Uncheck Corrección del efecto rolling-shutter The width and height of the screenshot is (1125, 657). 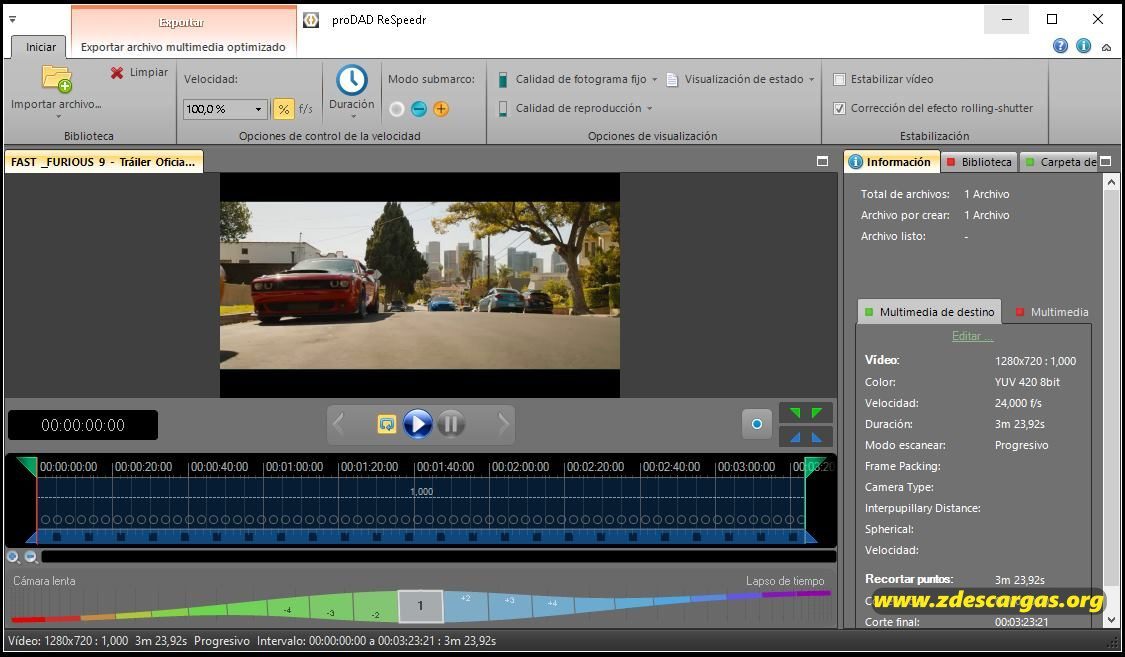[839, 108]
